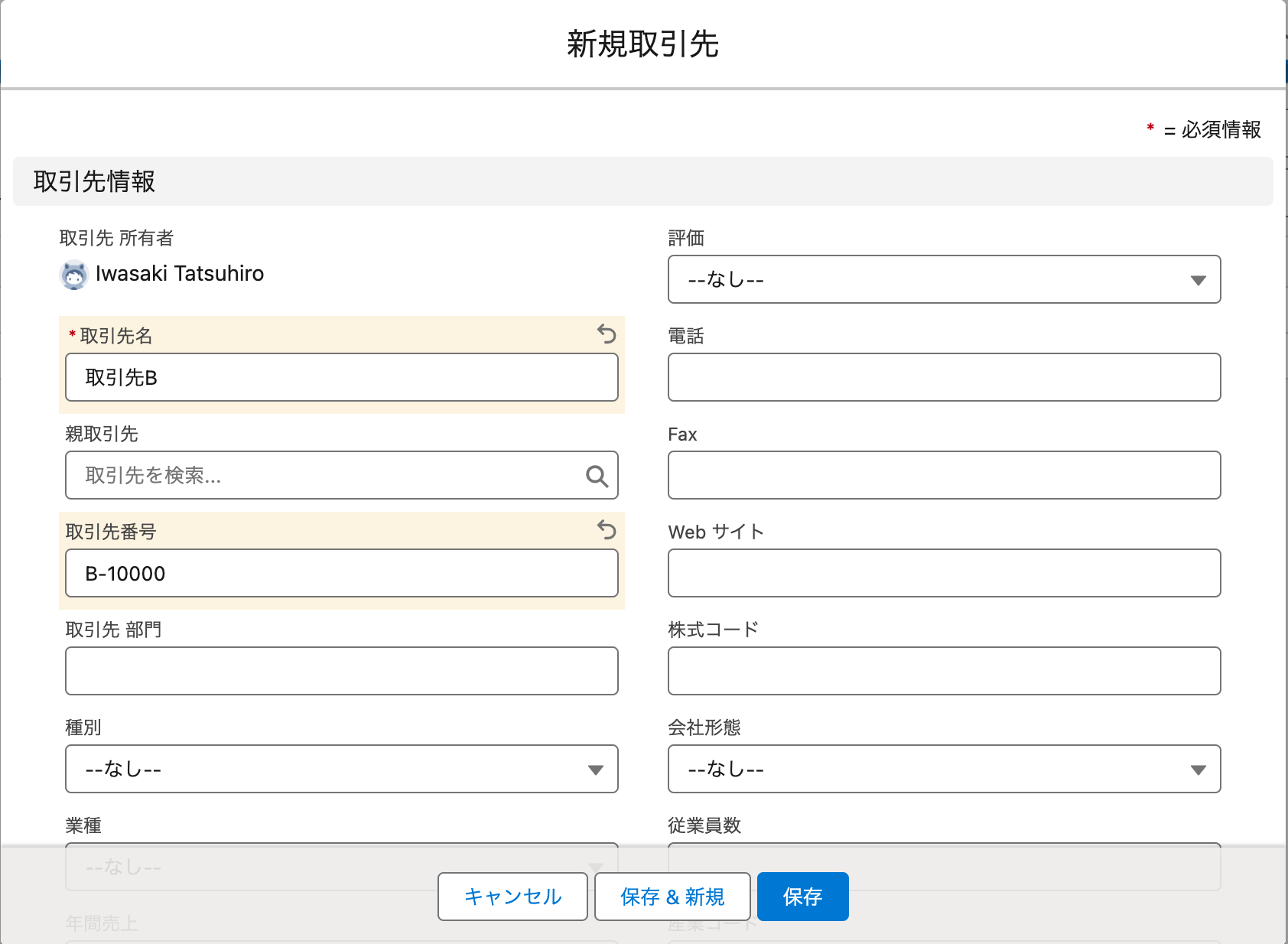The width and height of the screenshot is (1288, 944).
Task: Click inside the Fax input field
Action: pyautogui.click(x=944, y=475)
